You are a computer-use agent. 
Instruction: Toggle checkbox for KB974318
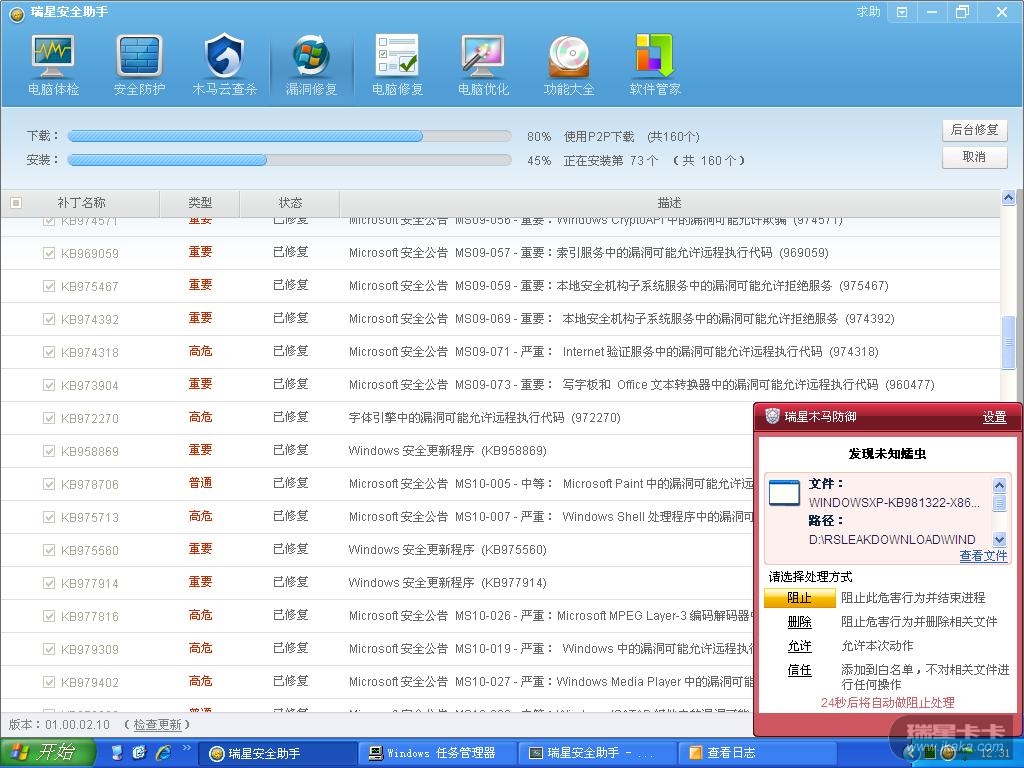(x=48, y=352)
